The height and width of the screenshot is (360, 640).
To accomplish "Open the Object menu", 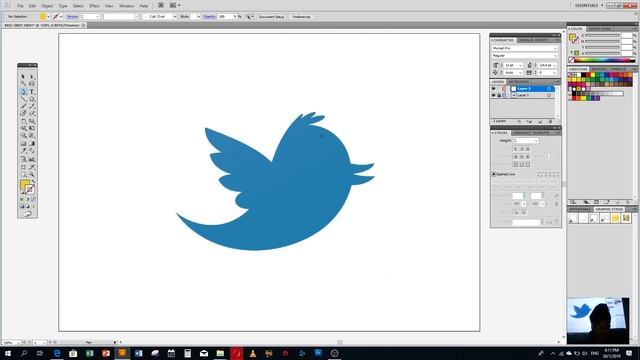I will (x=47, y=6).
